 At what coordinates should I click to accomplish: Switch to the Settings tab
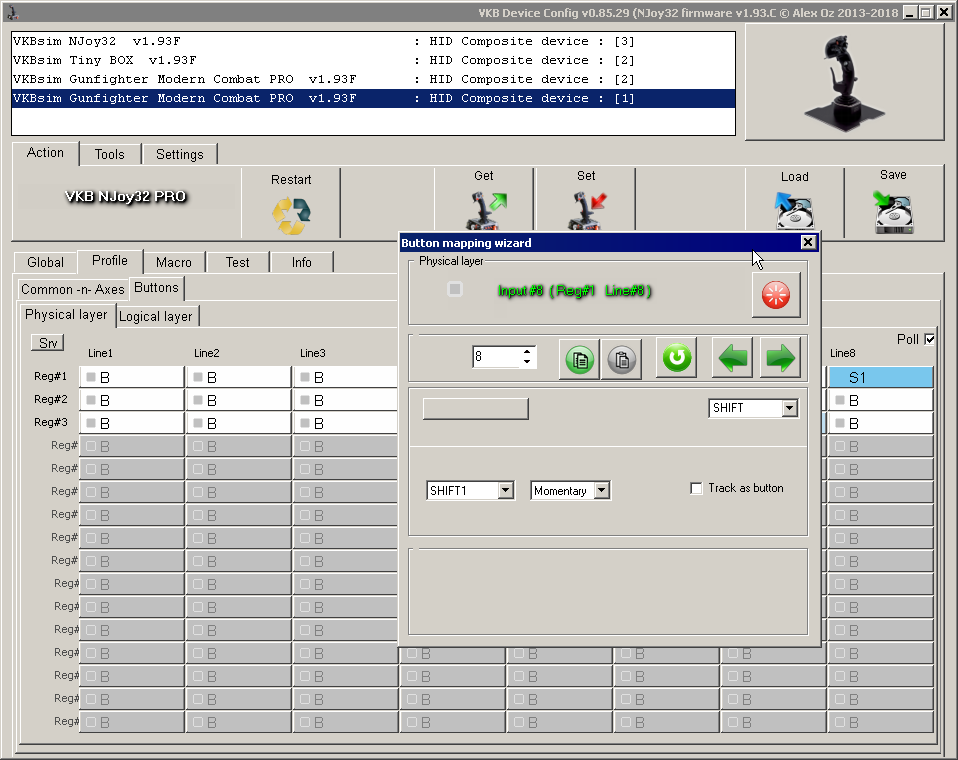pos(180,155)
